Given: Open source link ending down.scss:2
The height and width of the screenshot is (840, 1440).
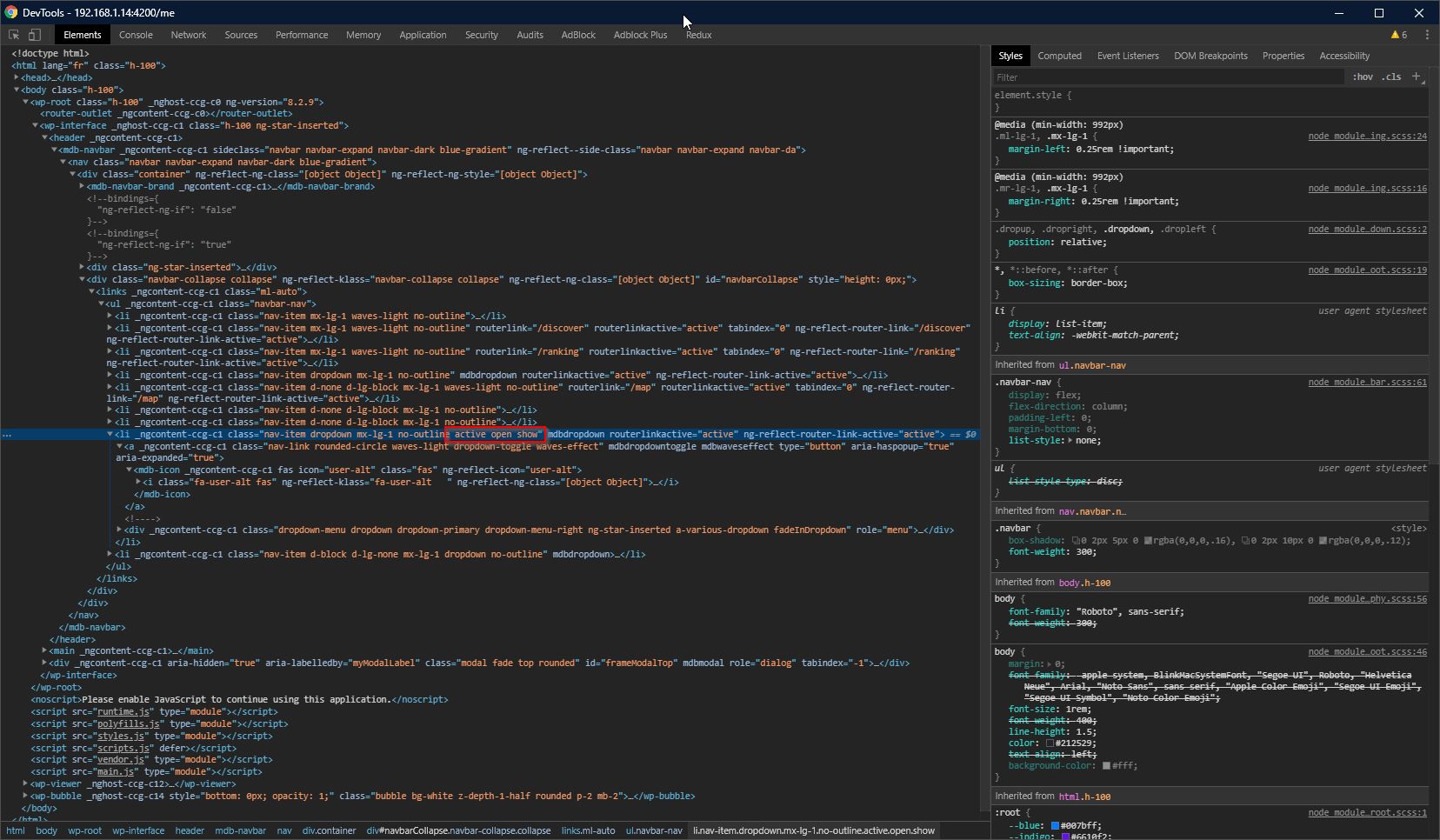Looking at the screenshot, I should (x=1367, y=230).
